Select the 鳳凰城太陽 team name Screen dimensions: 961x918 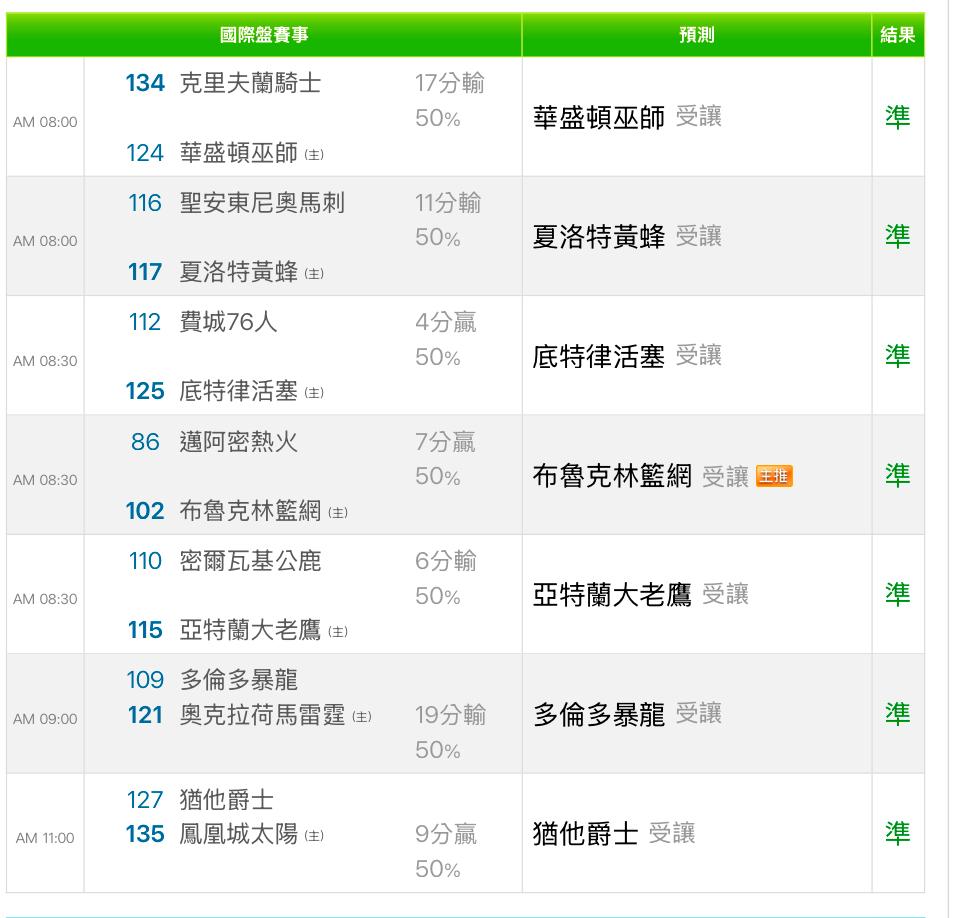238,833
